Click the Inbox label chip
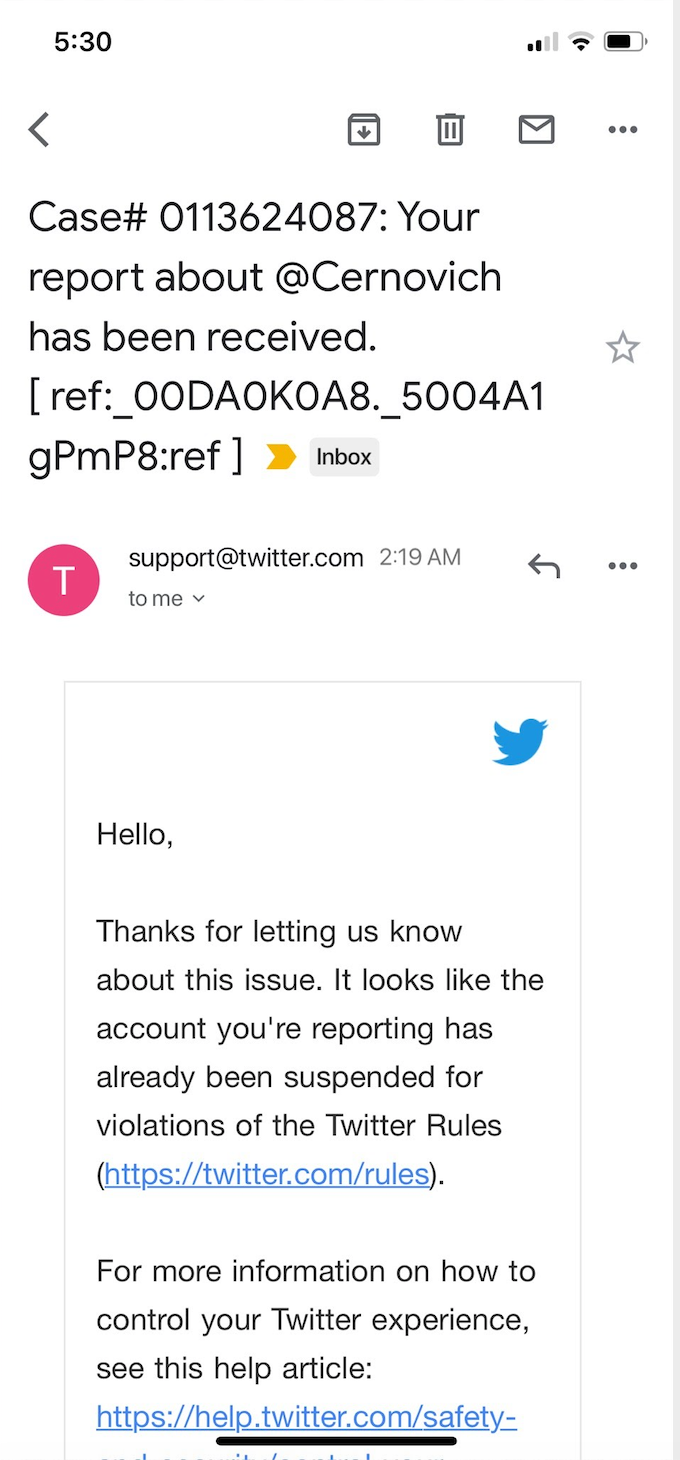The height and width of the screenshot is (1460, 680). [x=344, y=457]
